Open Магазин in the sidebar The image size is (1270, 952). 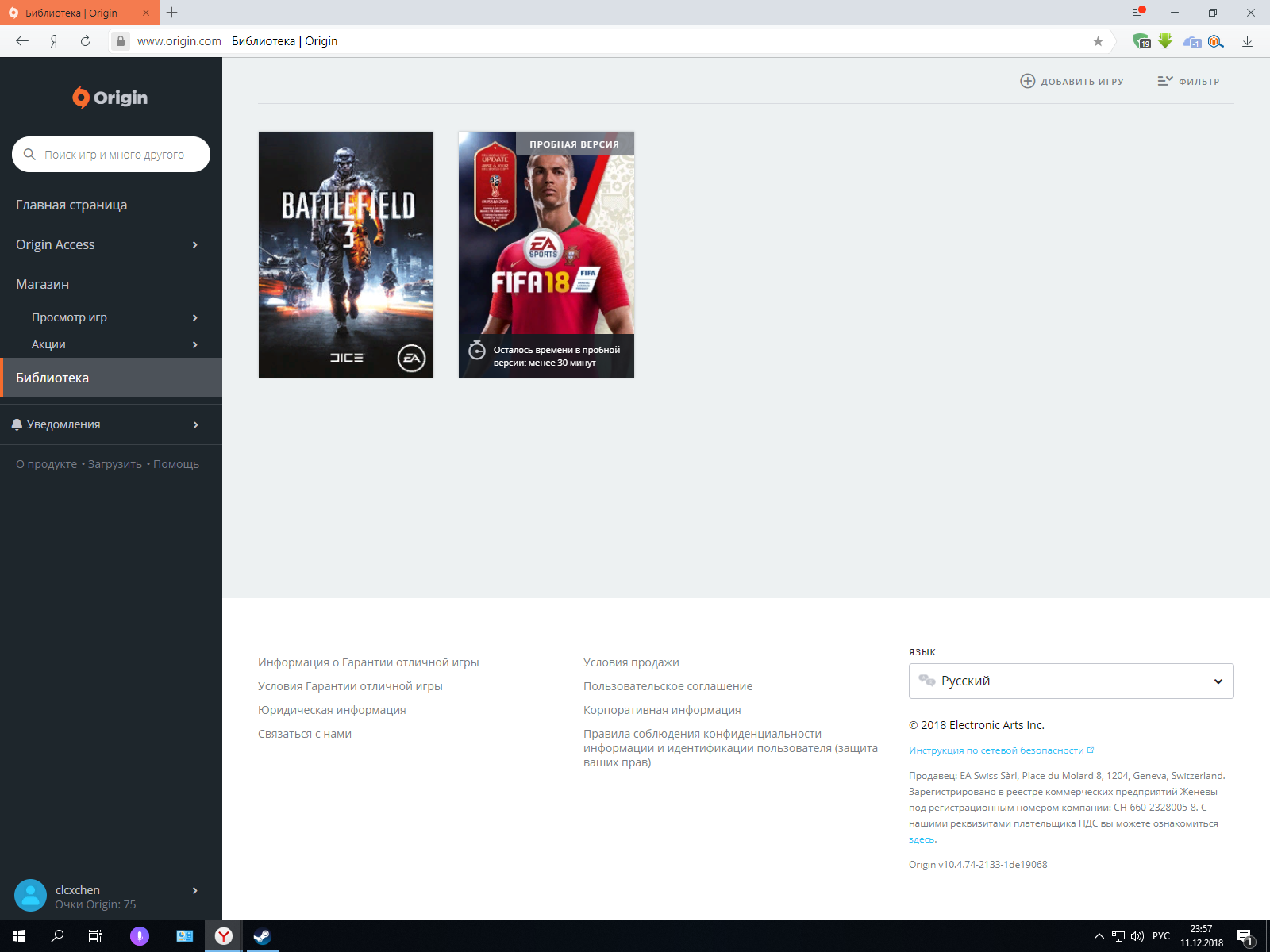(42, 284)
